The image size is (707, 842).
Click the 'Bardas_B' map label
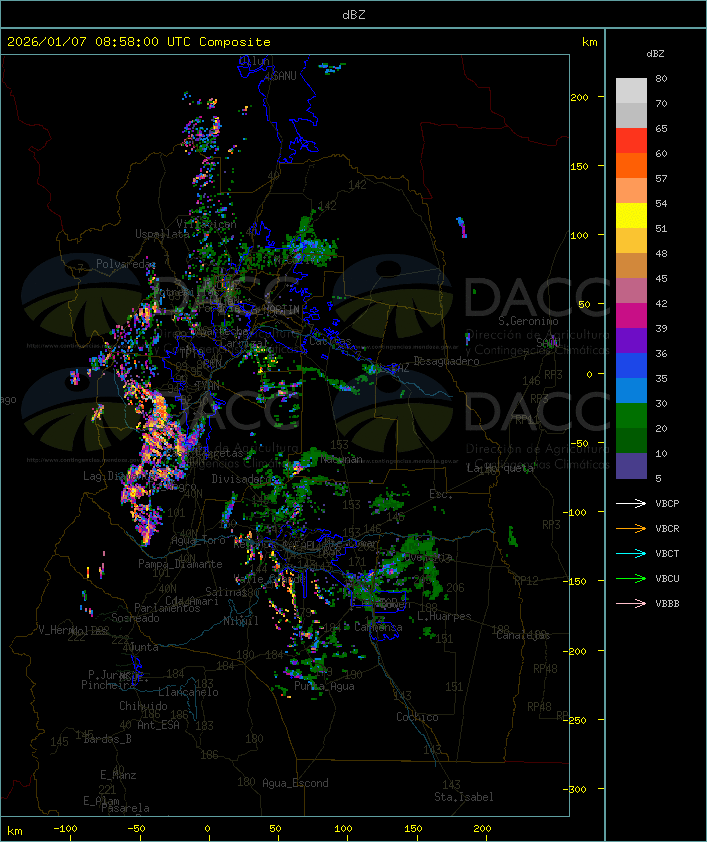coord(107,739)
